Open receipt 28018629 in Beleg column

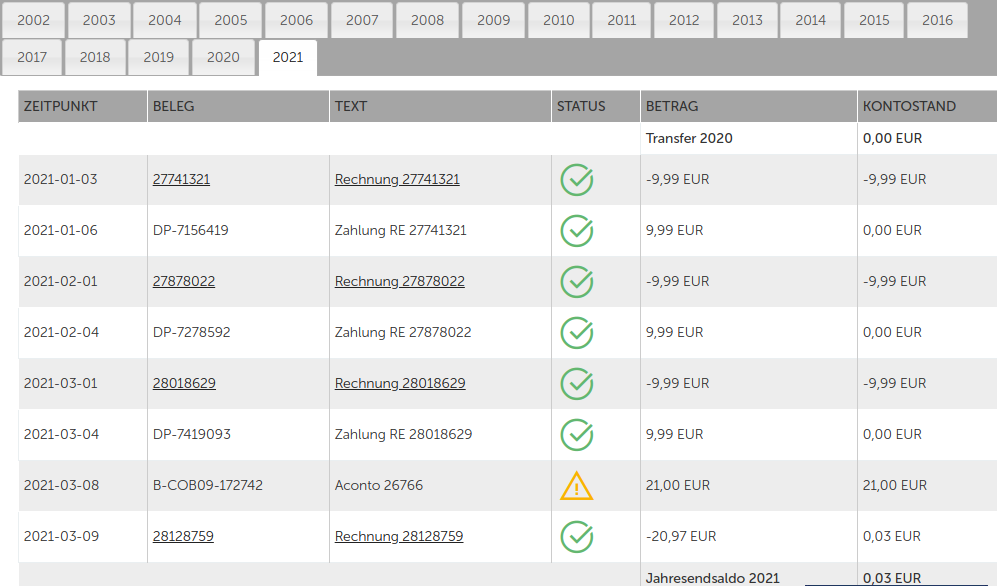coord(184,384)
